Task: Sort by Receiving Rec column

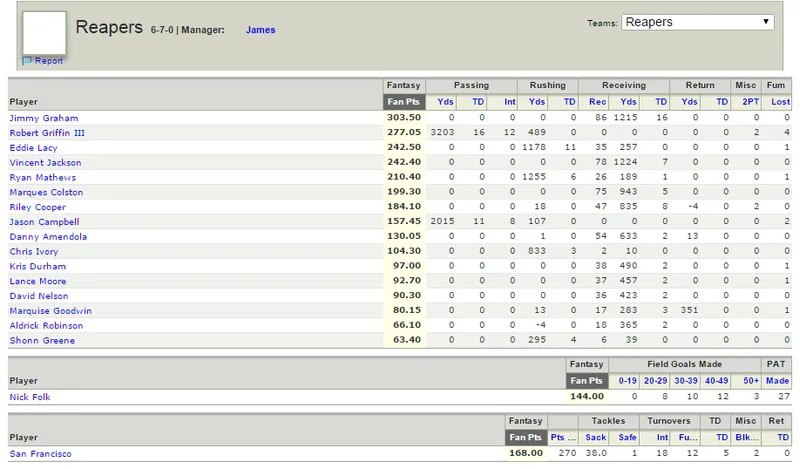Action: 597,102
